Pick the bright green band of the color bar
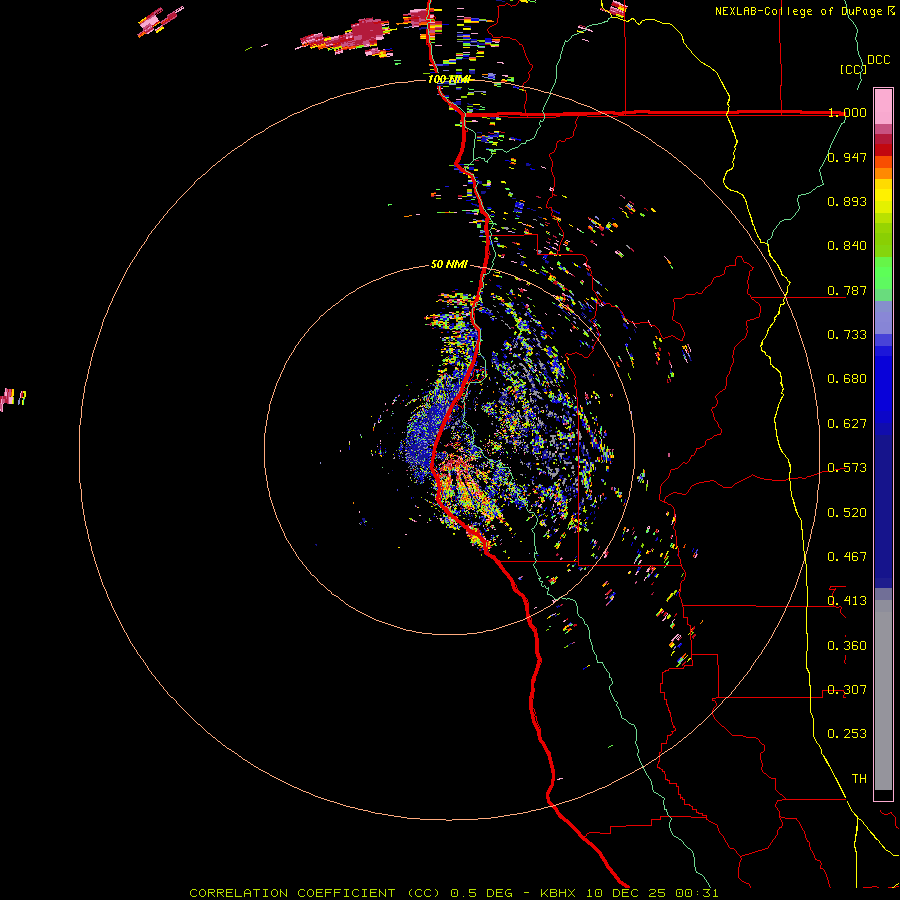 883,273
